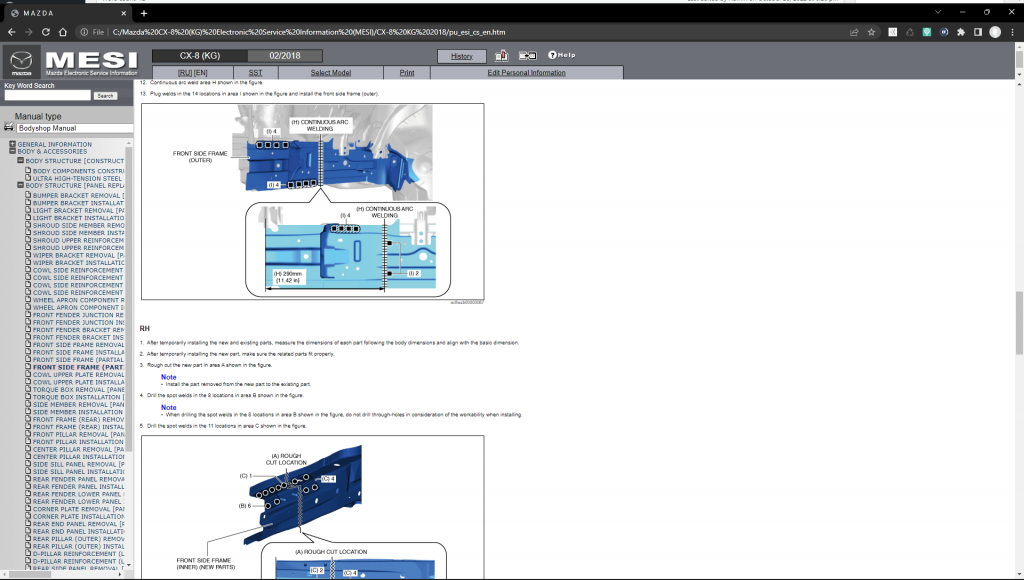
Task: Open the Select Model menu item
Action: pos(330,73)
